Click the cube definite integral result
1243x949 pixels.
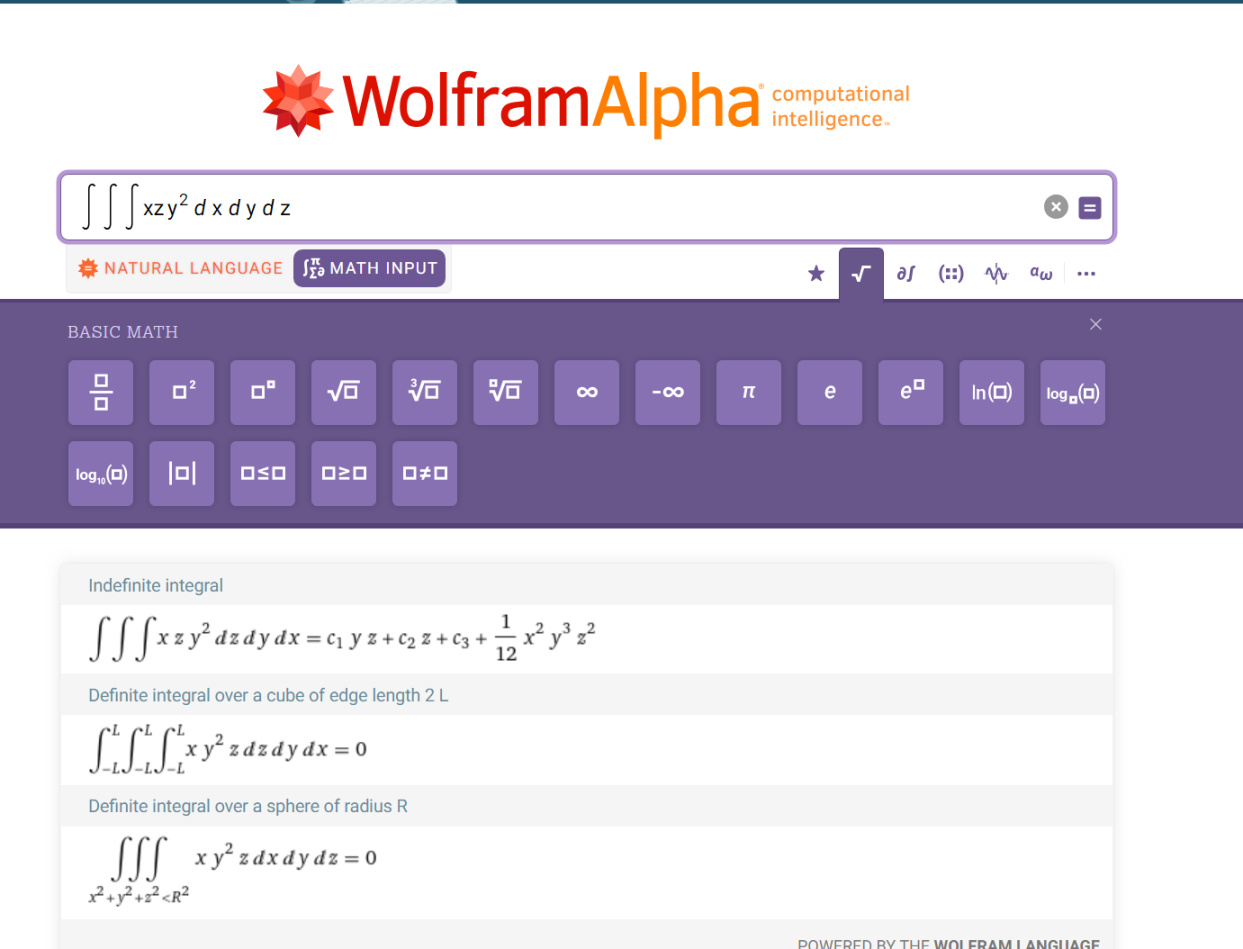pos(228,750)
